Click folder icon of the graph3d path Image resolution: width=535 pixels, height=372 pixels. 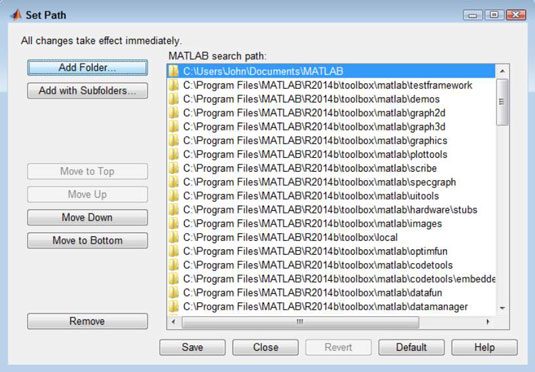(x=174, y=127)
